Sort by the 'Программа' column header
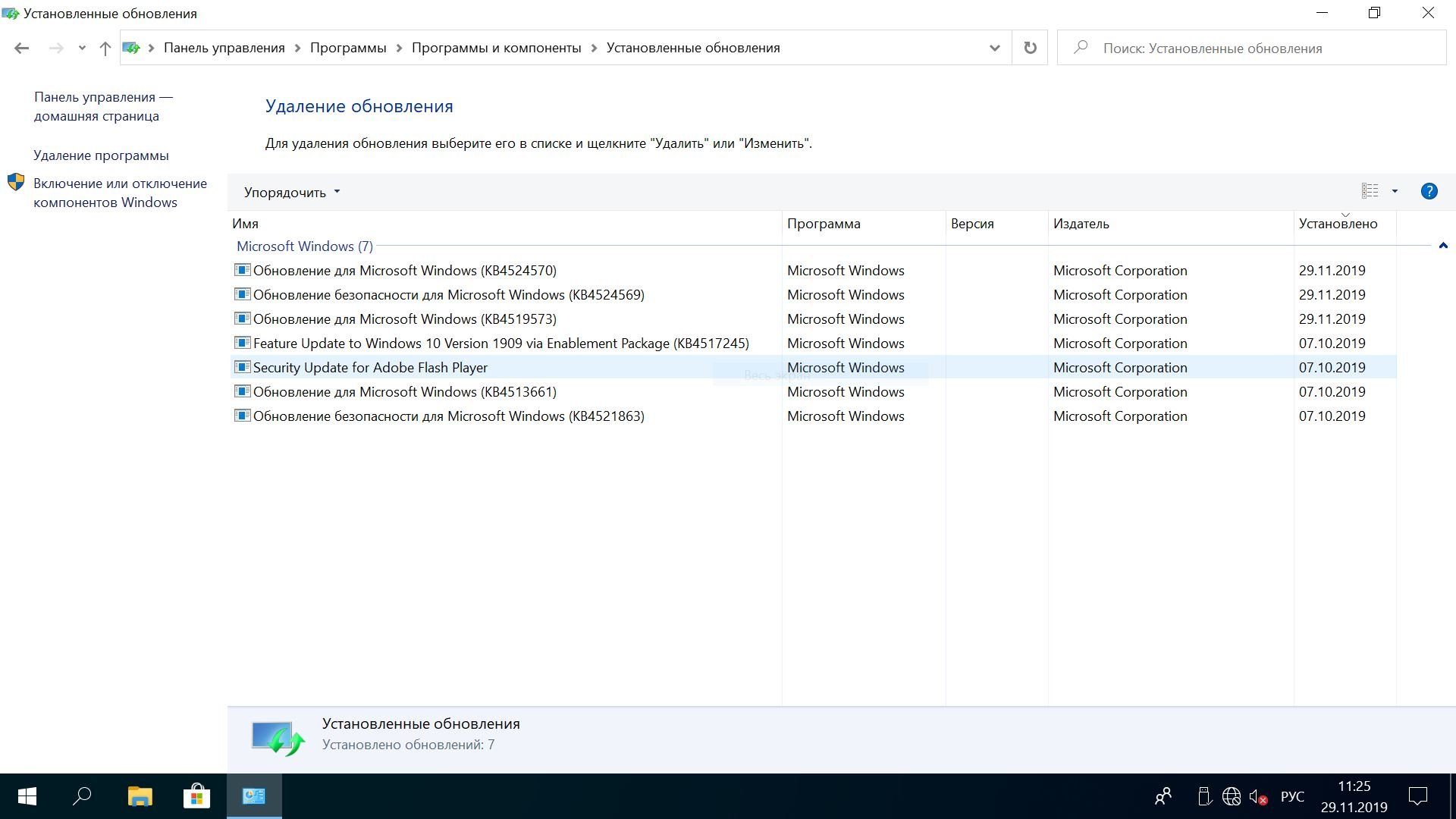This screenshot has width=1456, height=819. point(864,224)
